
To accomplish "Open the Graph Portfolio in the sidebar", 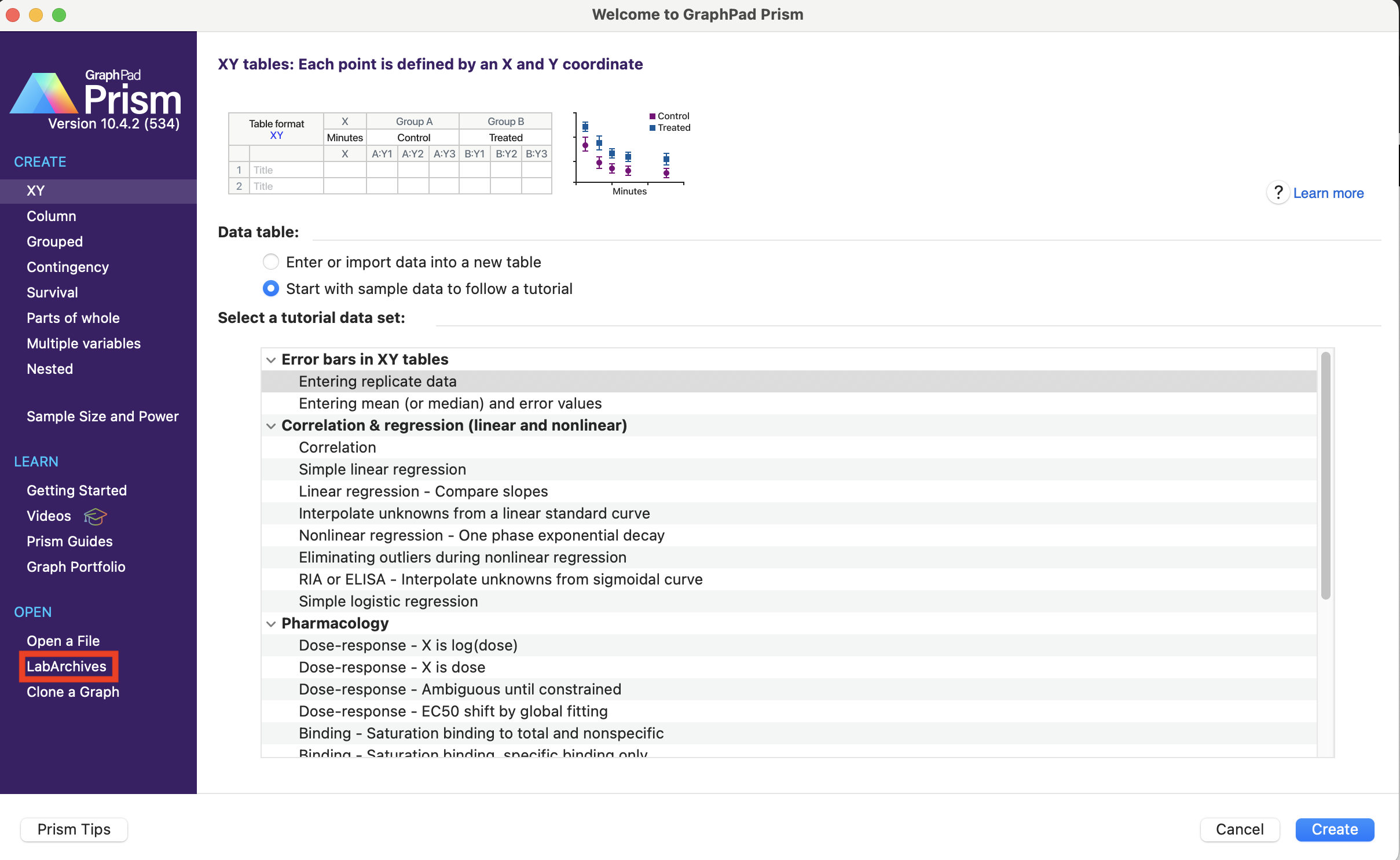I will click(x=76, y=567).
